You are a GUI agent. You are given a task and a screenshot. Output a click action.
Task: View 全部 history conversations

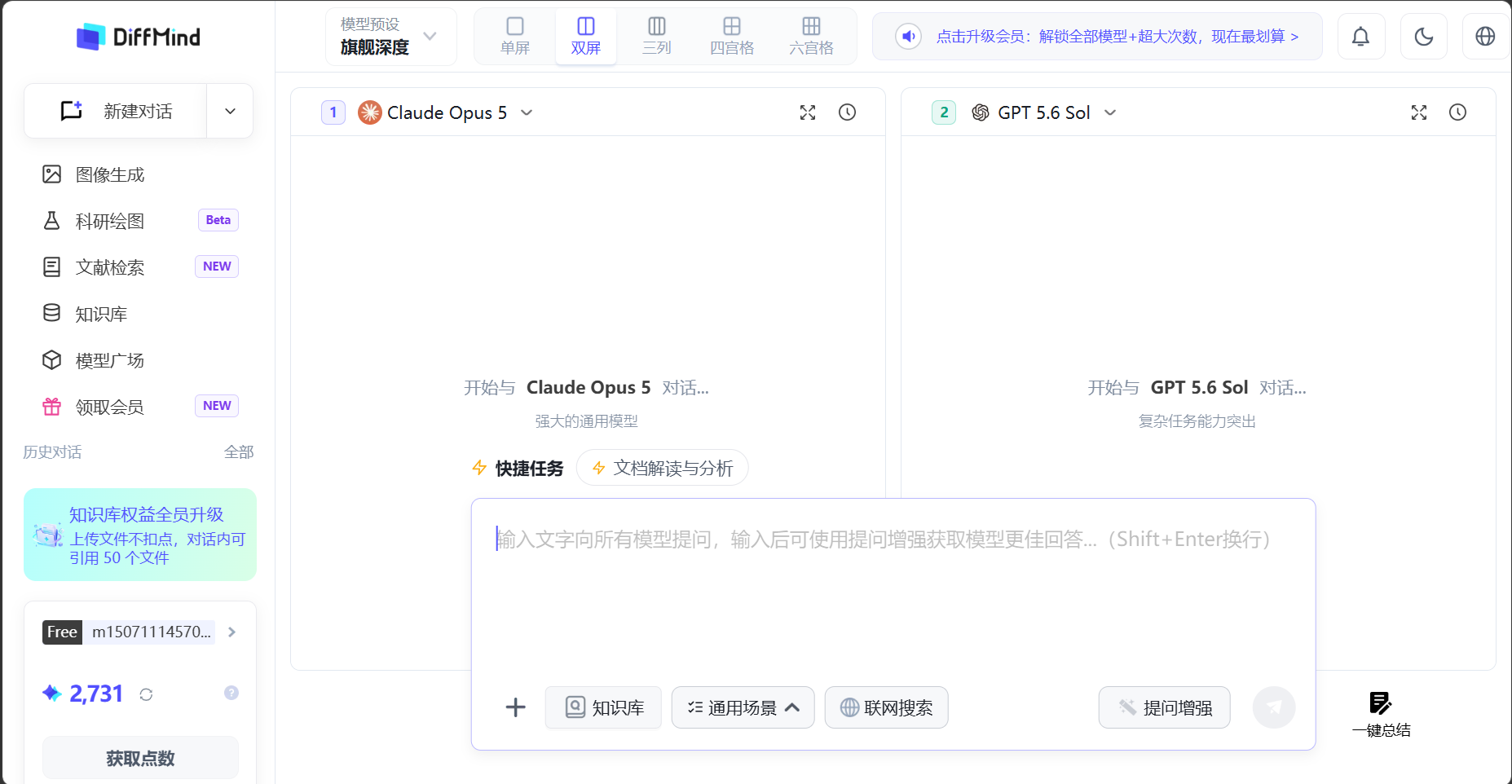click(x=239, y=451)
